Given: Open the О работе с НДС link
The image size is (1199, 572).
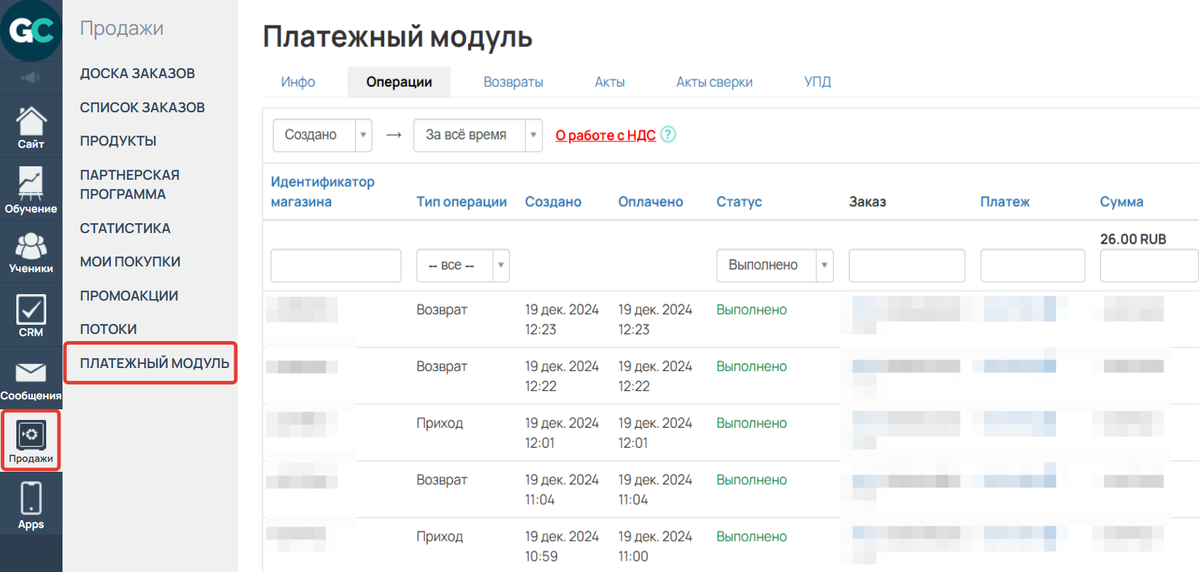Looking at the screenshot, I should [605, 135].
